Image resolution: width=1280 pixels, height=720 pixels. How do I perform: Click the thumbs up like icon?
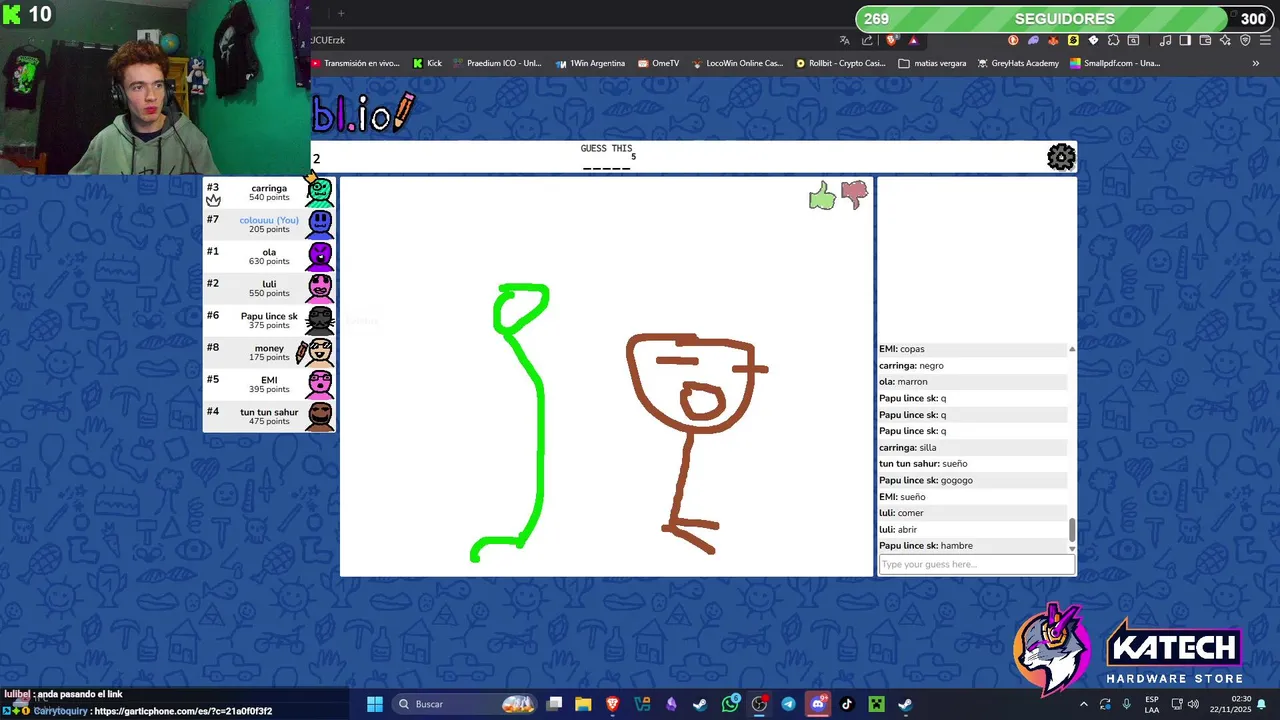pyautogui.click(x=822, y=196)
